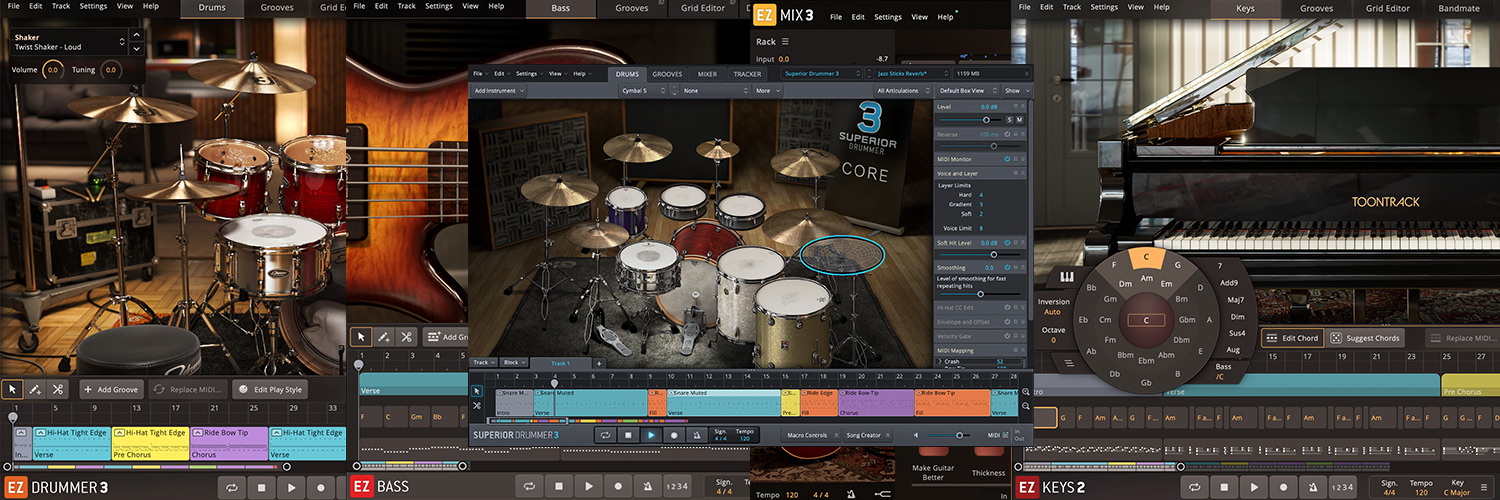This screenshot has height=500, width=1500.
Task: Stop playback in Superior Drummer 3
Action: (x=628, y=435)
